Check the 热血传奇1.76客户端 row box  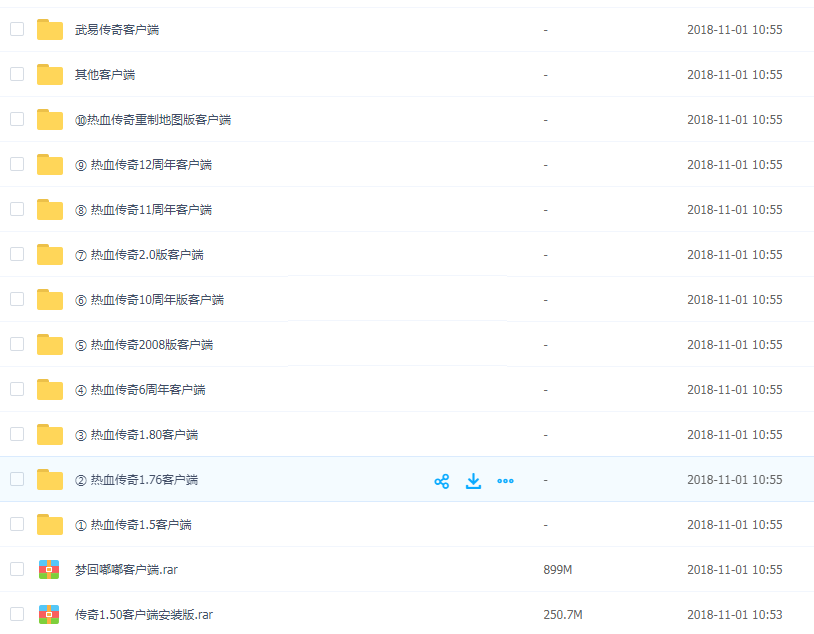pos(17,479)
